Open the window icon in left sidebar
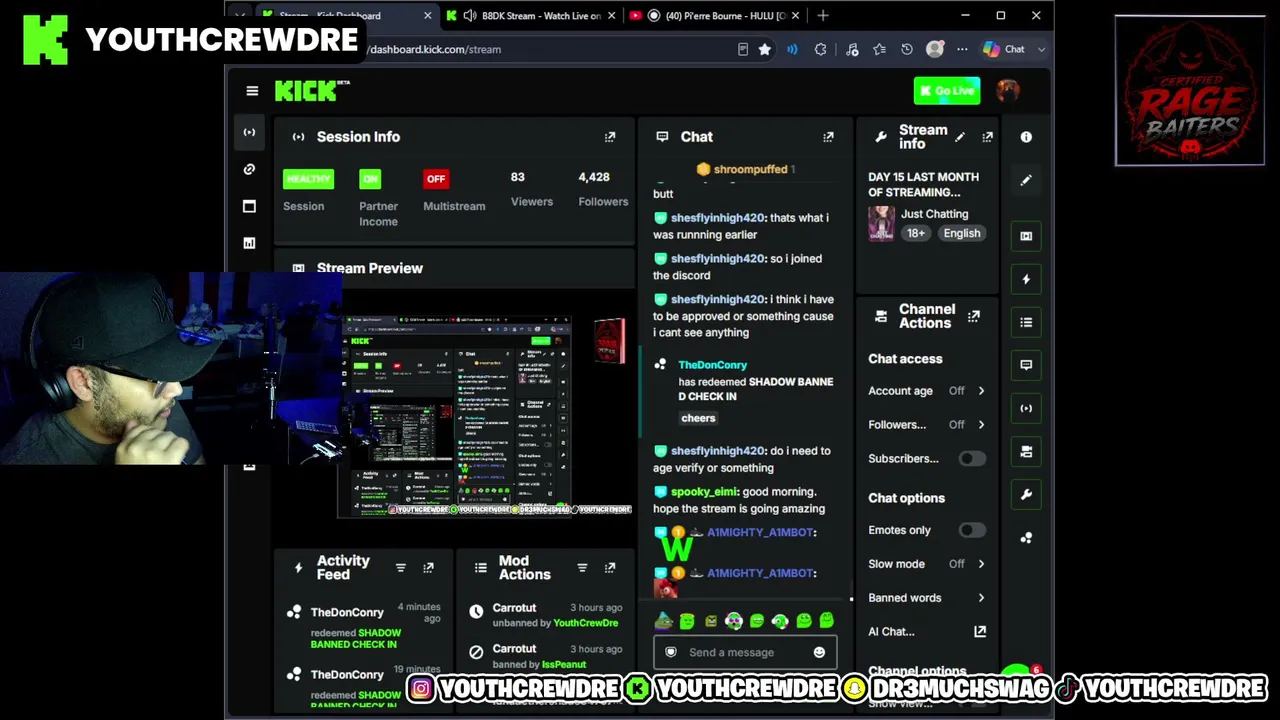 click(x=249, y=206)
